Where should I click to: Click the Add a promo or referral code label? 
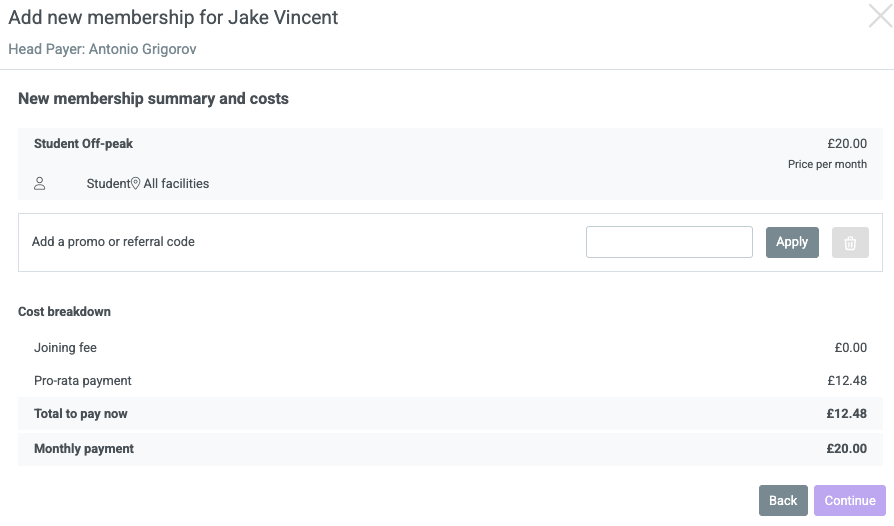pos(113,242)
